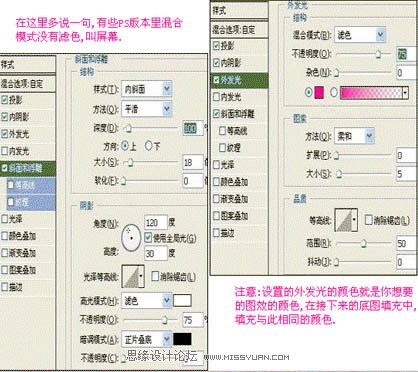Check 描边 in bevel dialog style list
The width and height of the screenshot is (418, 372).
pos(4,287)
